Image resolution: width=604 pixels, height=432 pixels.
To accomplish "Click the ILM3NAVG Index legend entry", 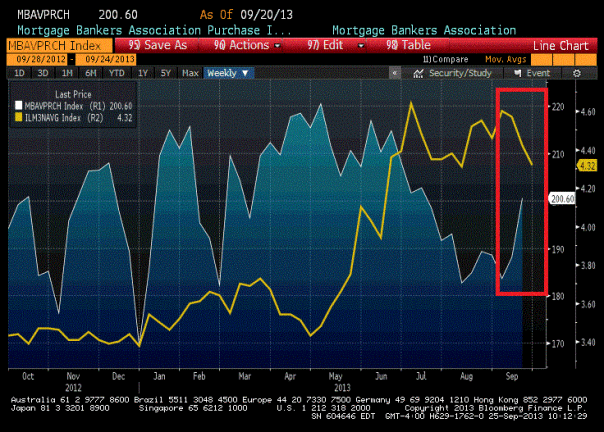I will [x=74, y=118].
